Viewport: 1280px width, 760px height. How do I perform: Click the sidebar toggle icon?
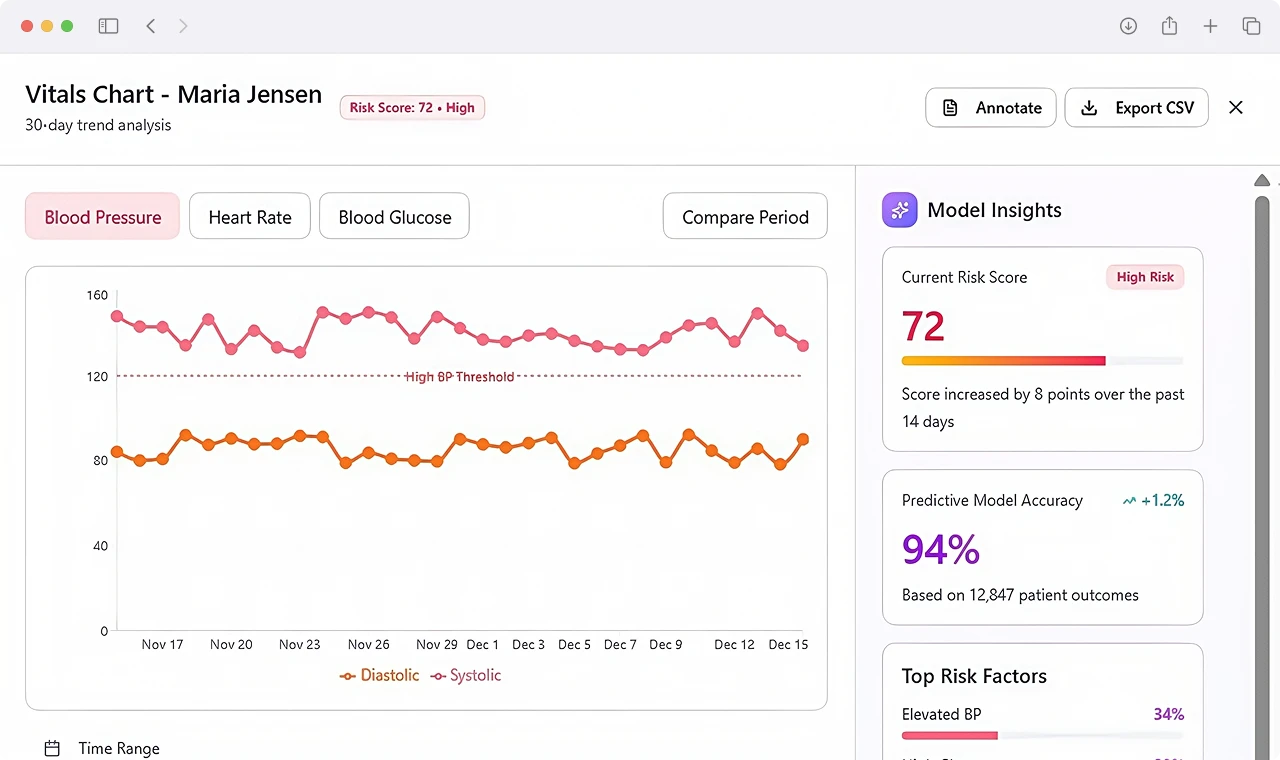tap(108, 26)
